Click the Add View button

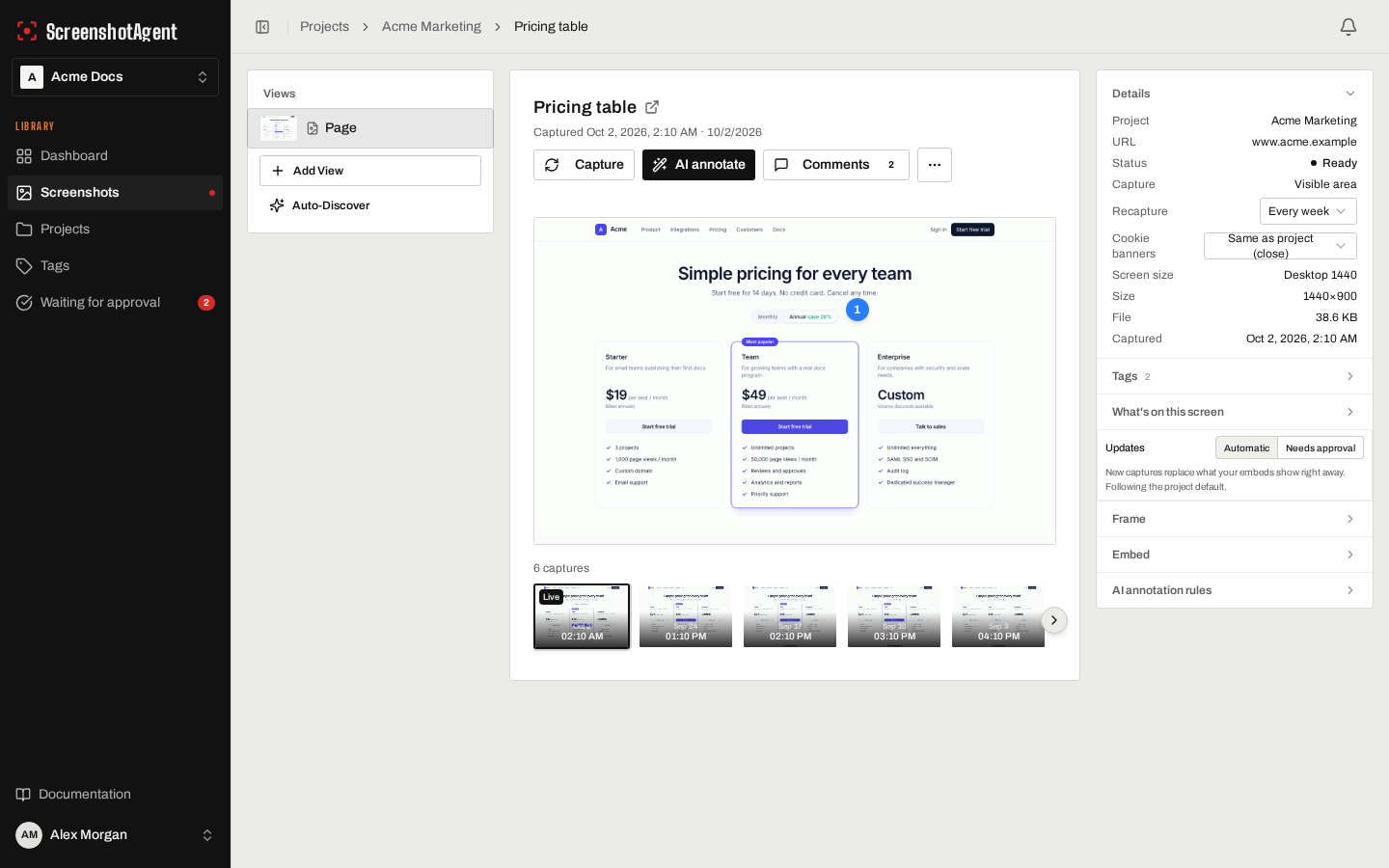pyautogui.click(x=370, y=171)
